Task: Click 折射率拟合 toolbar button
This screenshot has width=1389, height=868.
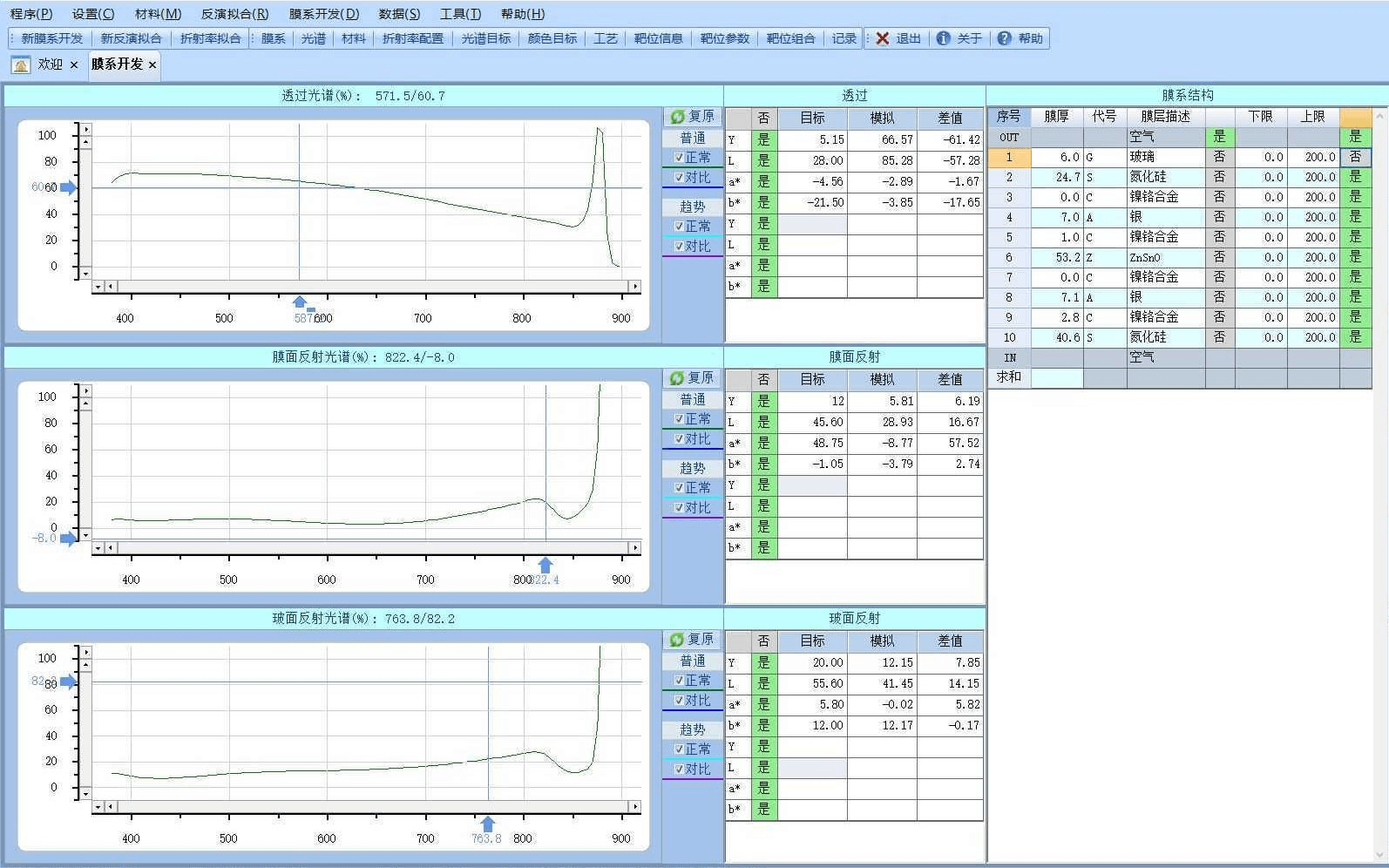Action: pyautogui.click(x=210, y=38)
